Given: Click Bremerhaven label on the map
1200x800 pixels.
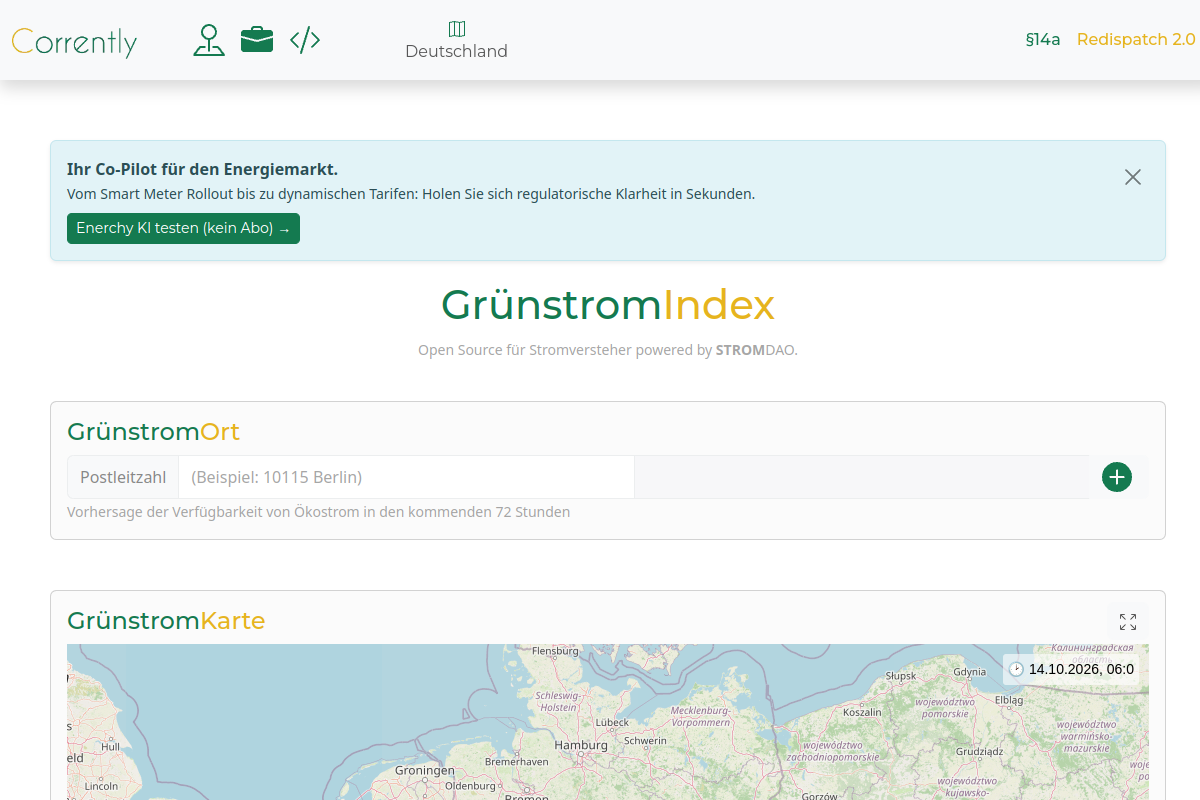Looking at the screenshot, I should 516,761.
